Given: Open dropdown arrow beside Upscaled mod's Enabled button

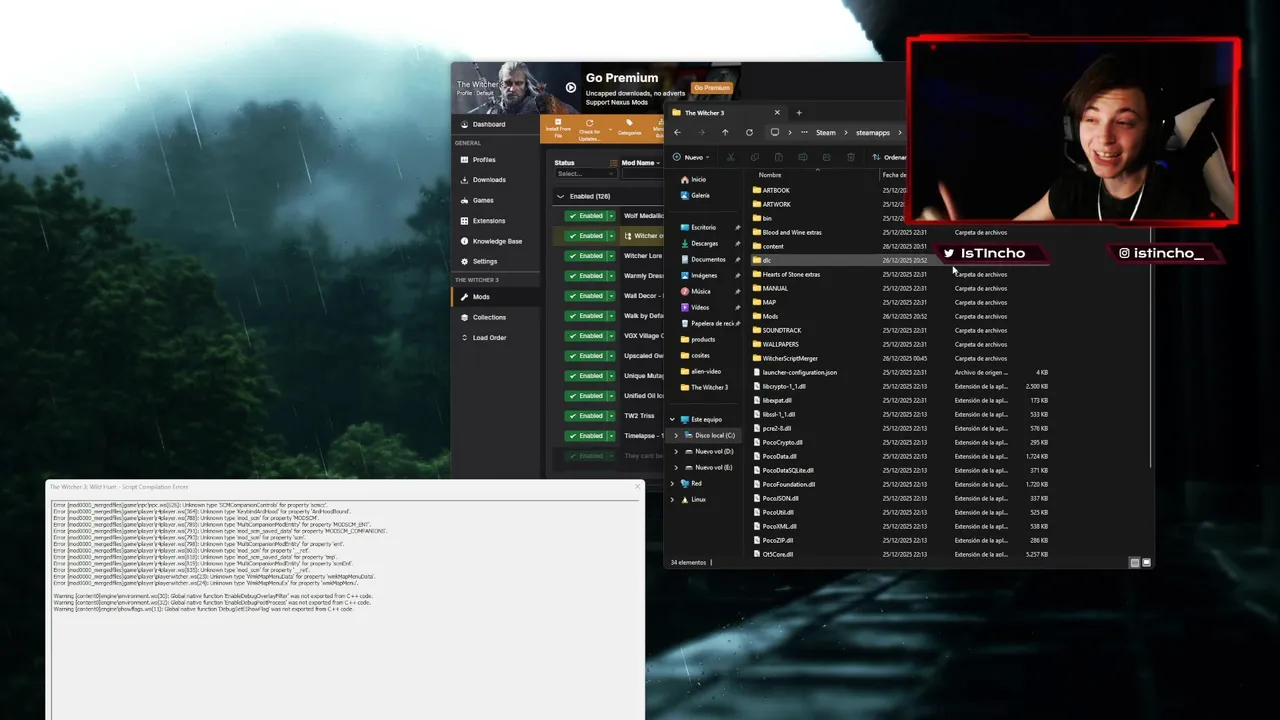Looking at the screenshot, I should tap(611, 356).
